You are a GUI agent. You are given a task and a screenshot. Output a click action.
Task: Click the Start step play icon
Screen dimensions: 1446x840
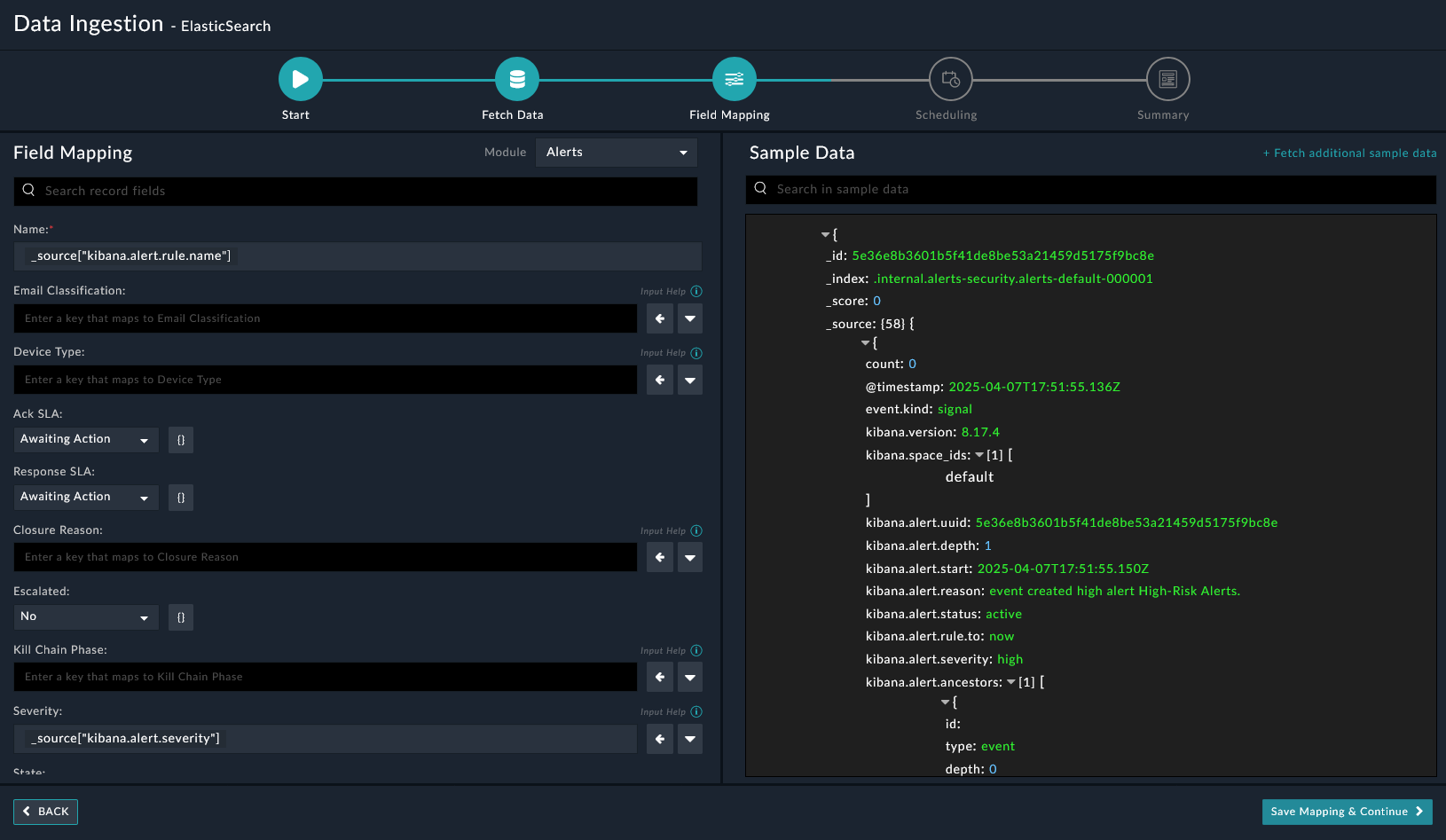click(300, 79)
